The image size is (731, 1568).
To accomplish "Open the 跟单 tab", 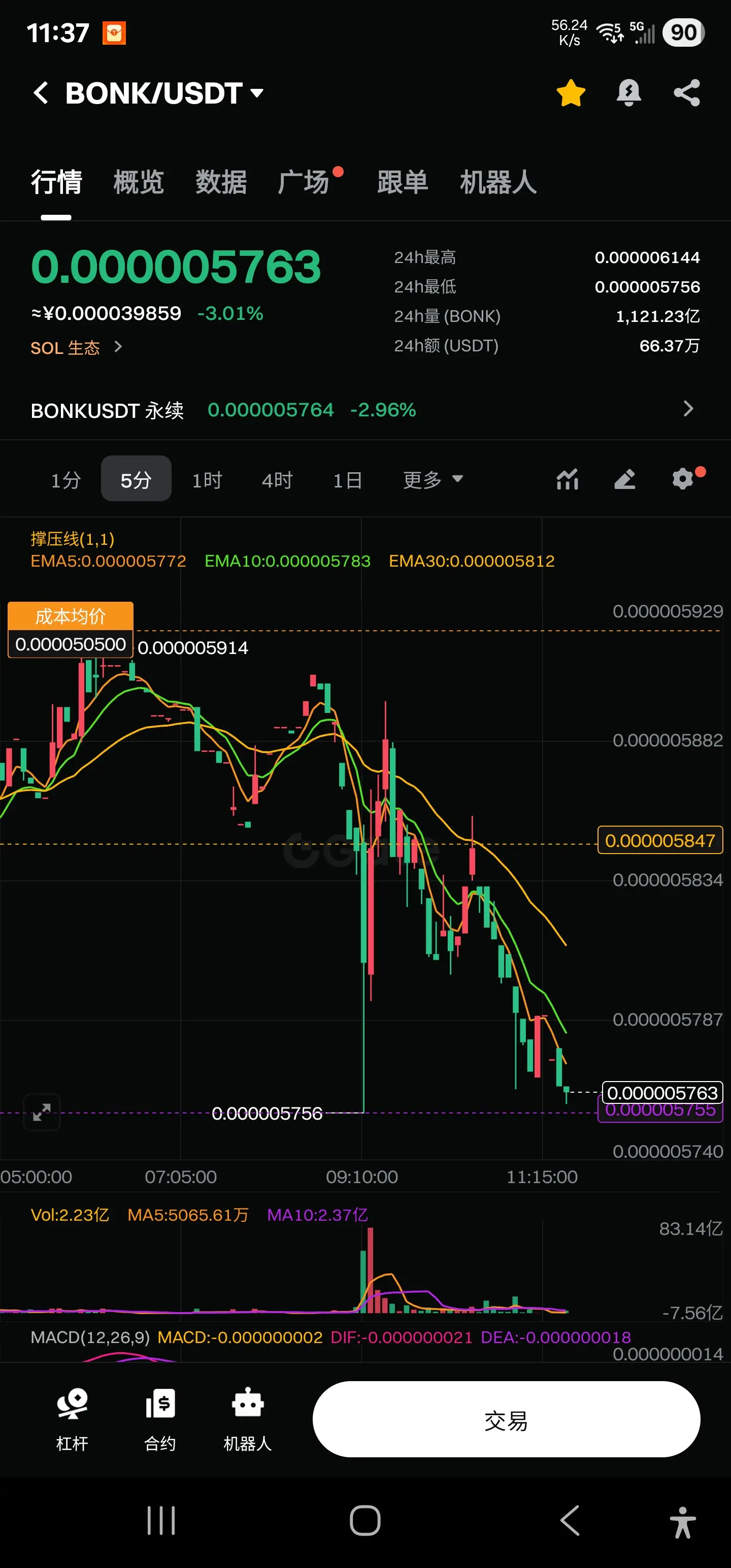I will [403, 182].
